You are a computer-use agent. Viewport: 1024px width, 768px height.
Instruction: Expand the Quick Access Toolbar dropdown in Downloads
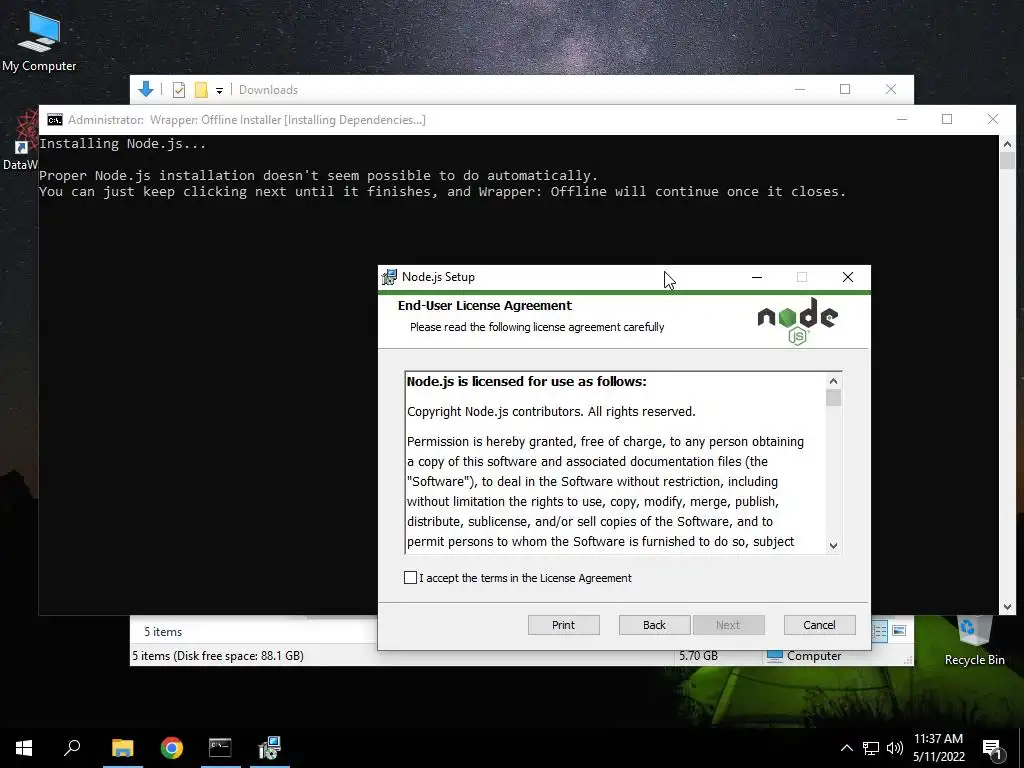[219, 91]
